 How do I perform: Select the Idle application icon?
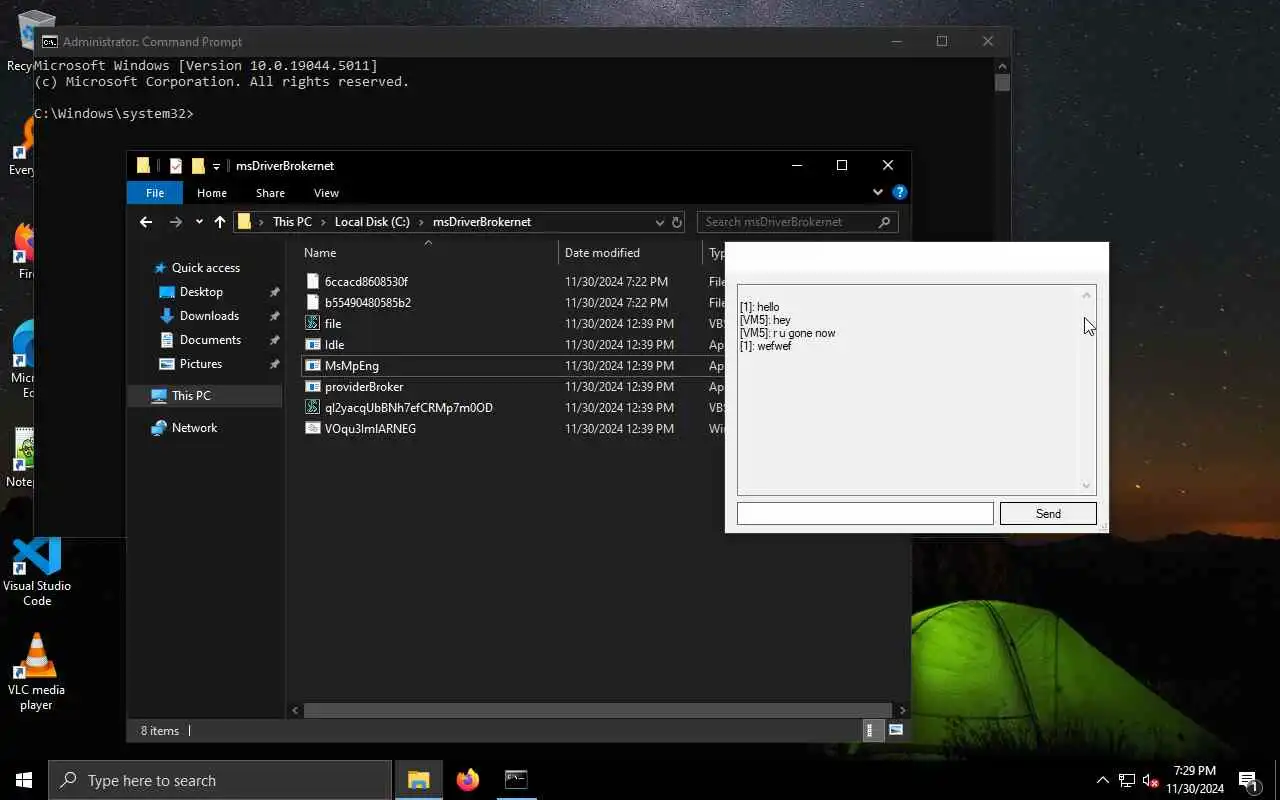(312, 344)
